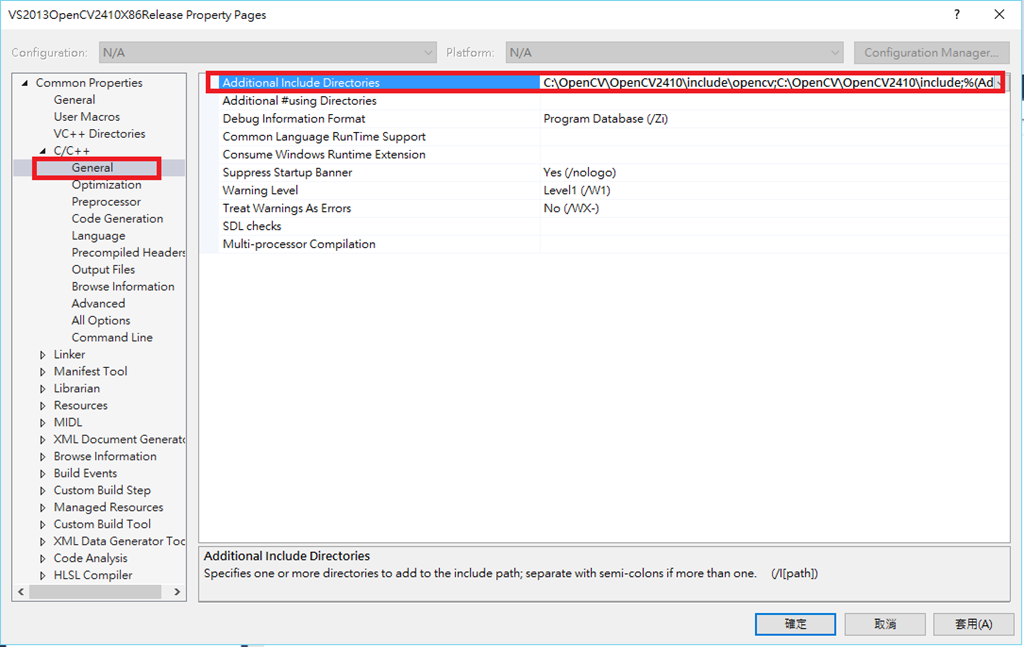This screenshot has height=647, width=1024.
Task: Cancel with the 取消 button
Action: (x=885, y=624)
